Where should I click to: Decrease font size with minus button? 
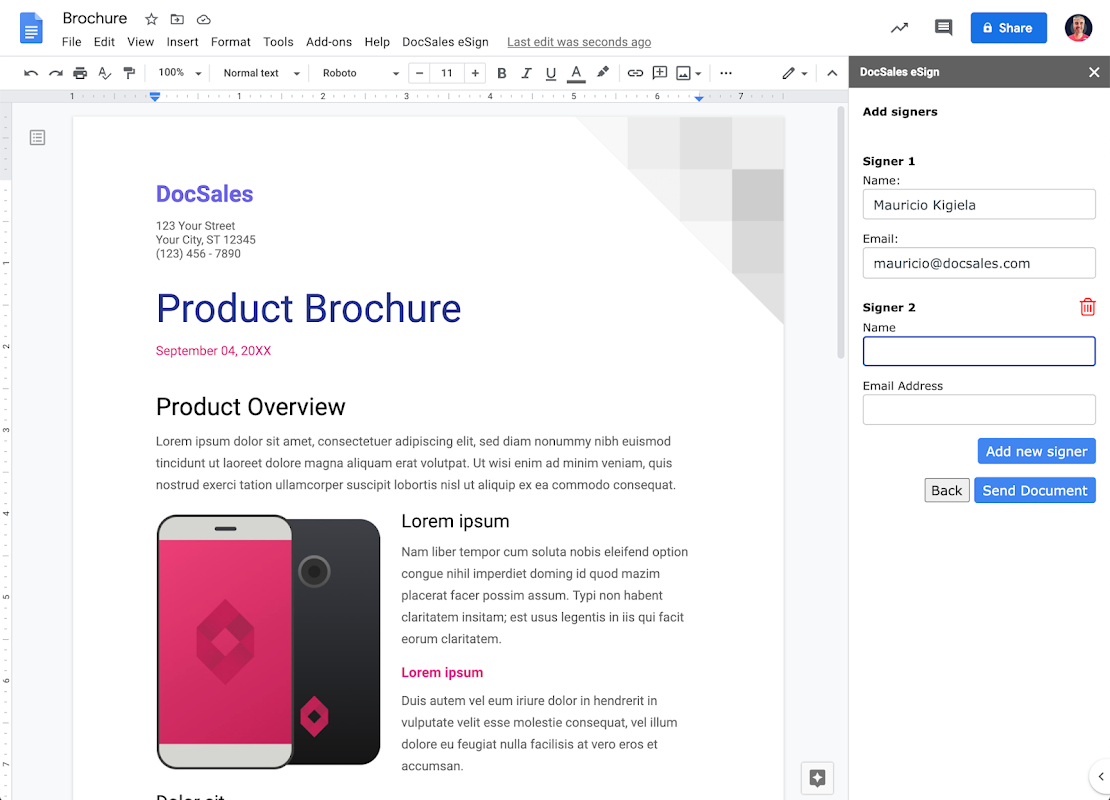419,73
